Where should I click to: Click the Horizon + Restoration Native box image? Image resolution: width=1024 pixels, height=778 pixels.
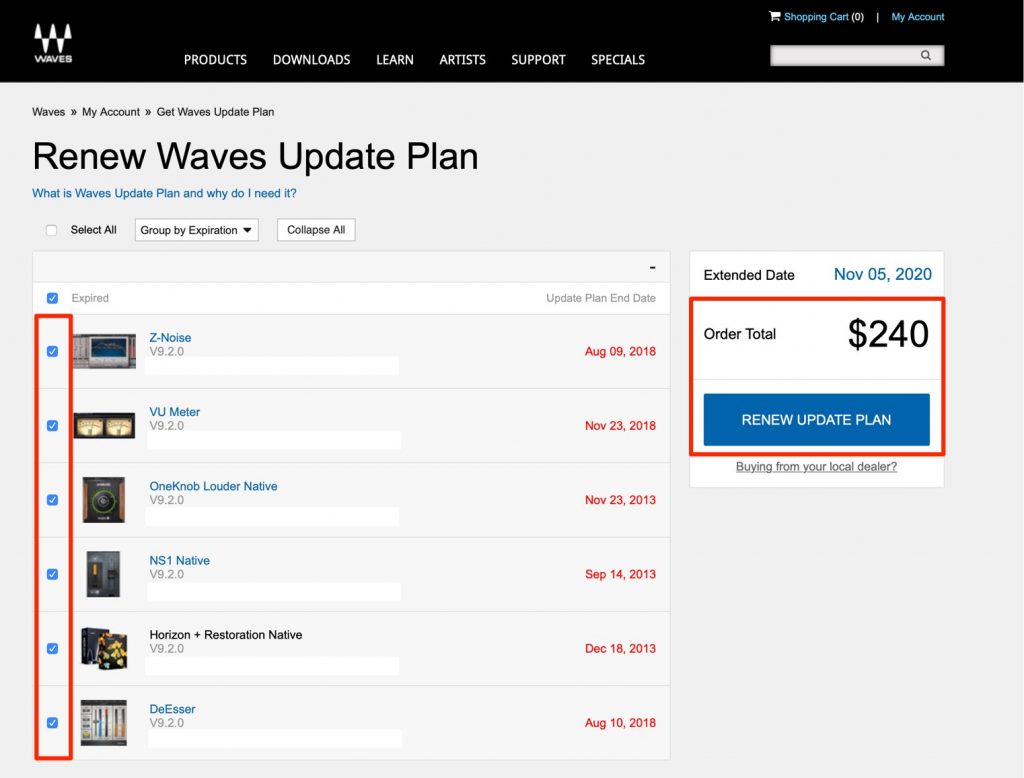click(104, 648)
